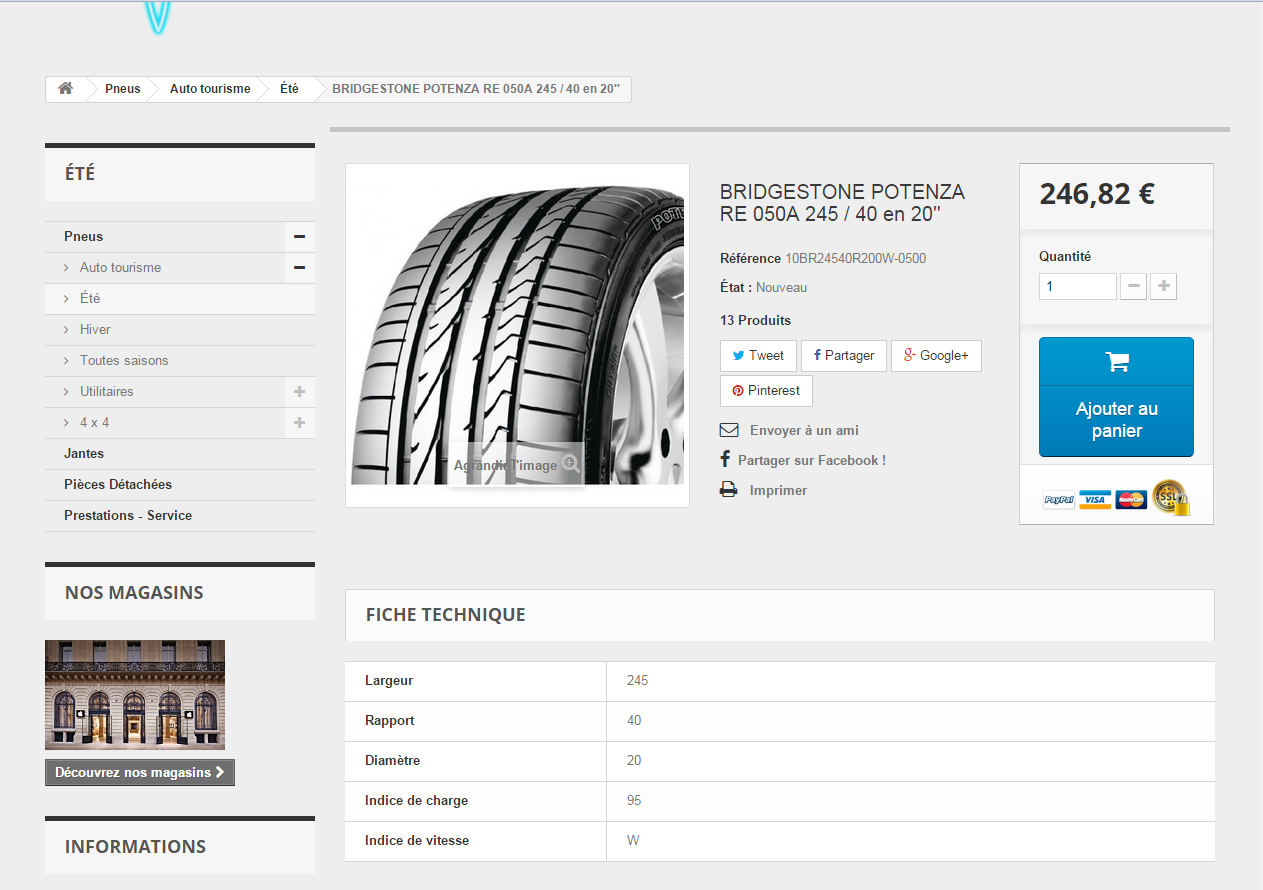Click the NOS MAGASINS heading
Image resolution: width=1263 pixels, height=890 pixels.
[x=134, y=593]
